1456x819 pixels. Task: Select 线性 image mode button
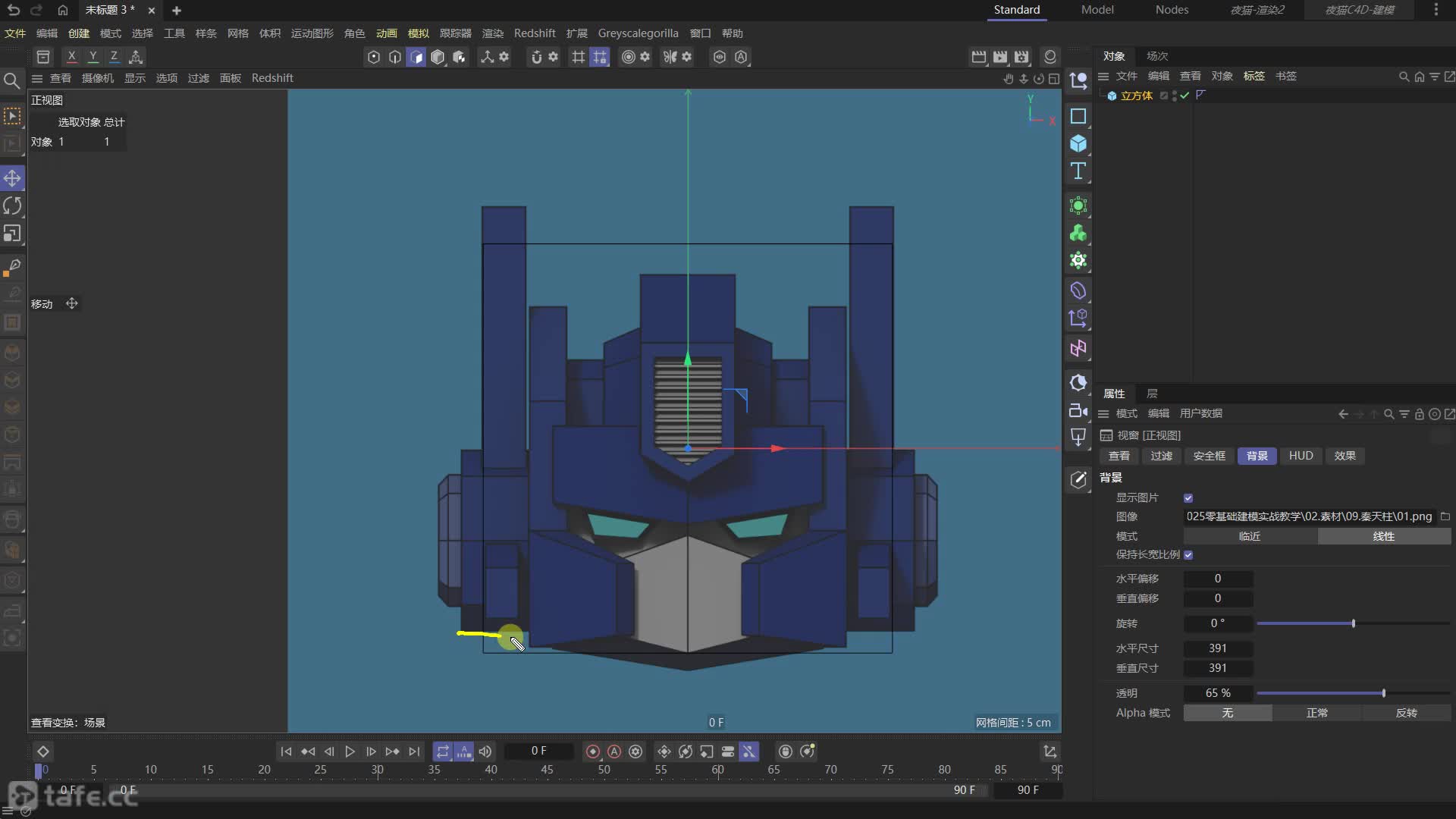[x=1384, y=536]
